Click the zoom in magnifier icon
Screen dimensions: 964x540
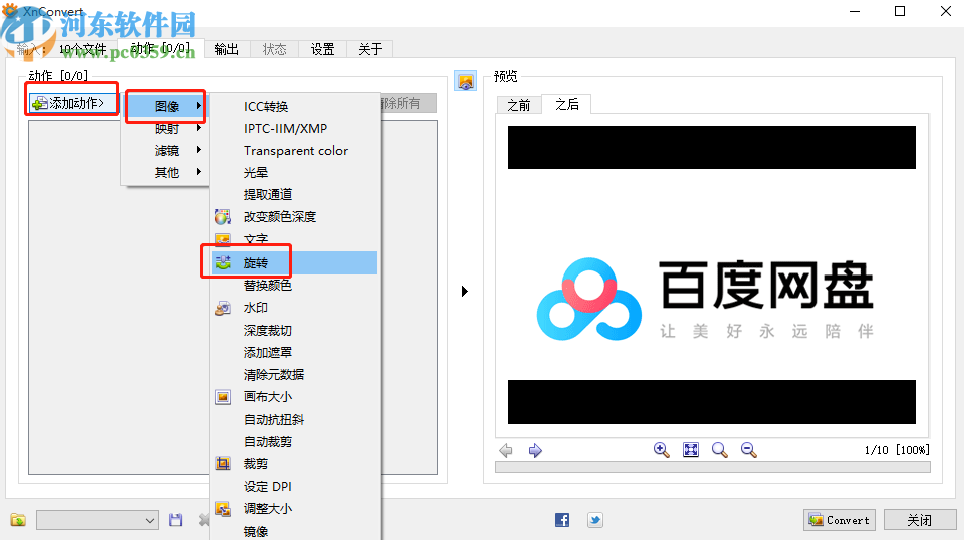(x=661, y=450)
